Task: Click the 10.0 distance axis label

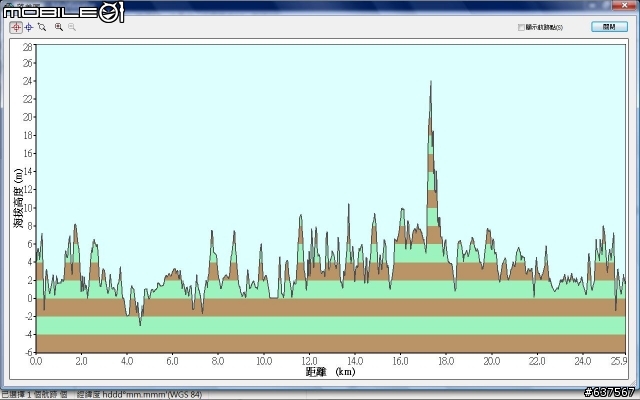Action: coord(264,361)
